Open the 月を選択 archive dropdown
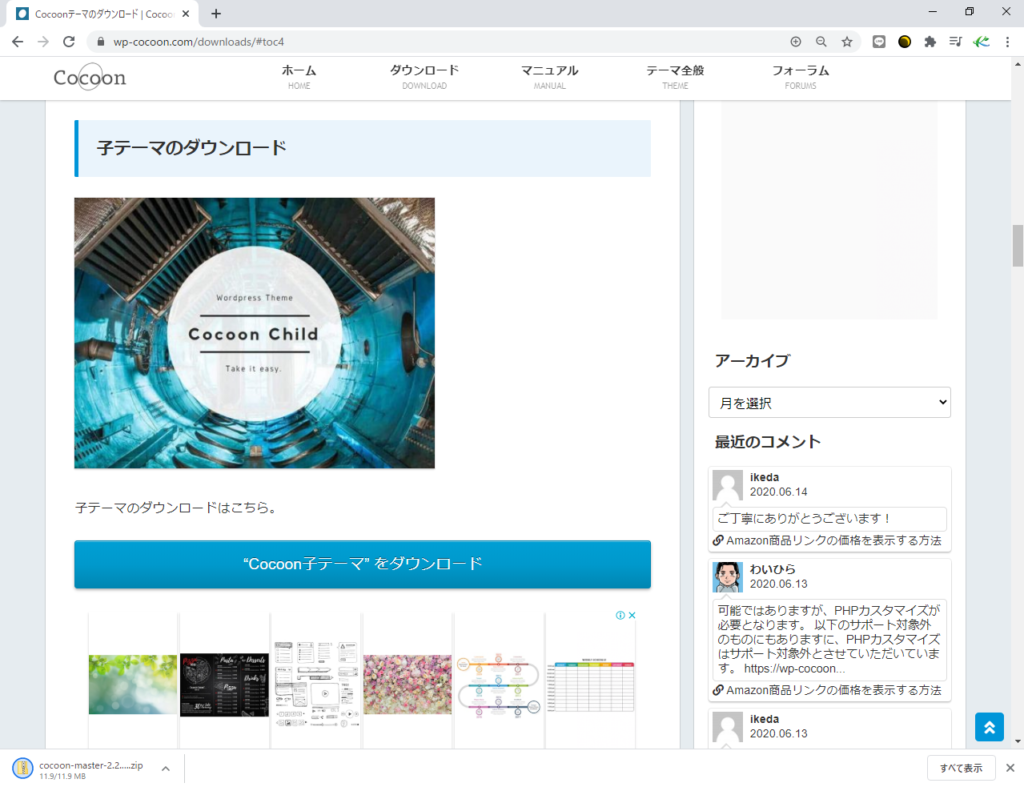 [829, 402]
